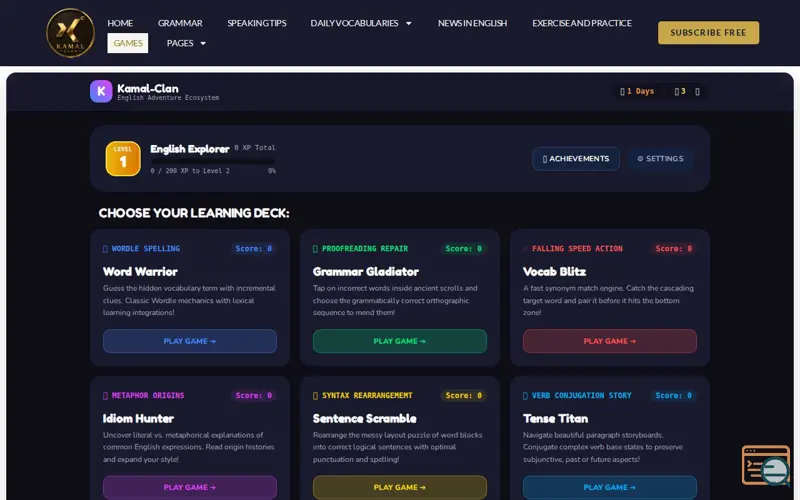Click the Vocab Blitz card title
This screenshot has height=500, width=800.
pos(555,271)
